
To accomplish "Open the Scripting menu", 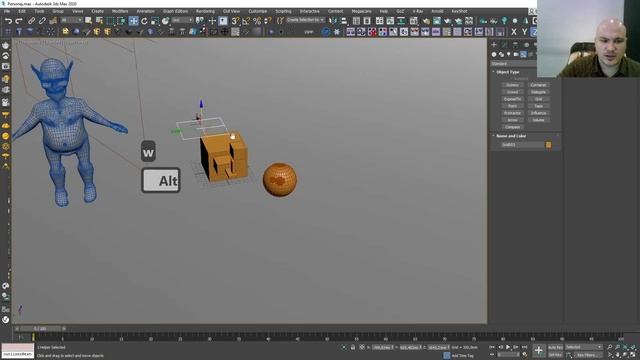I will click(x=283, y=11).
